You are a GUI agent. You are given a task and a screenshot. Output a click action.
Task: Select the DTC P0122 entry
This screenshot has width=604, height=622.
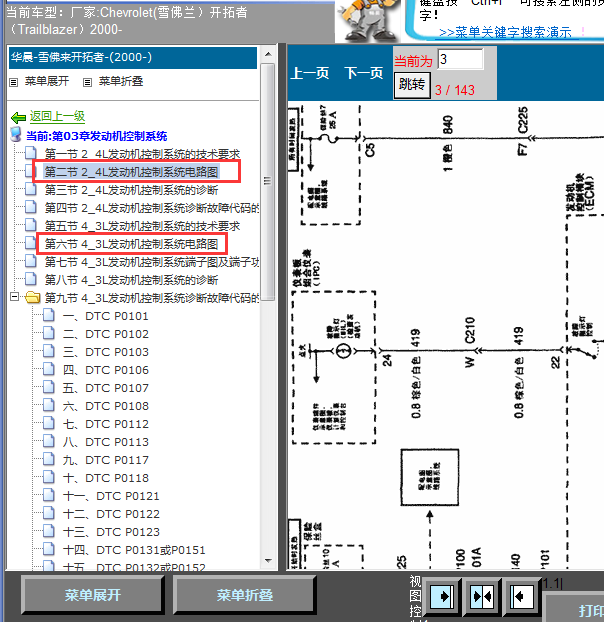click(111, 514)
